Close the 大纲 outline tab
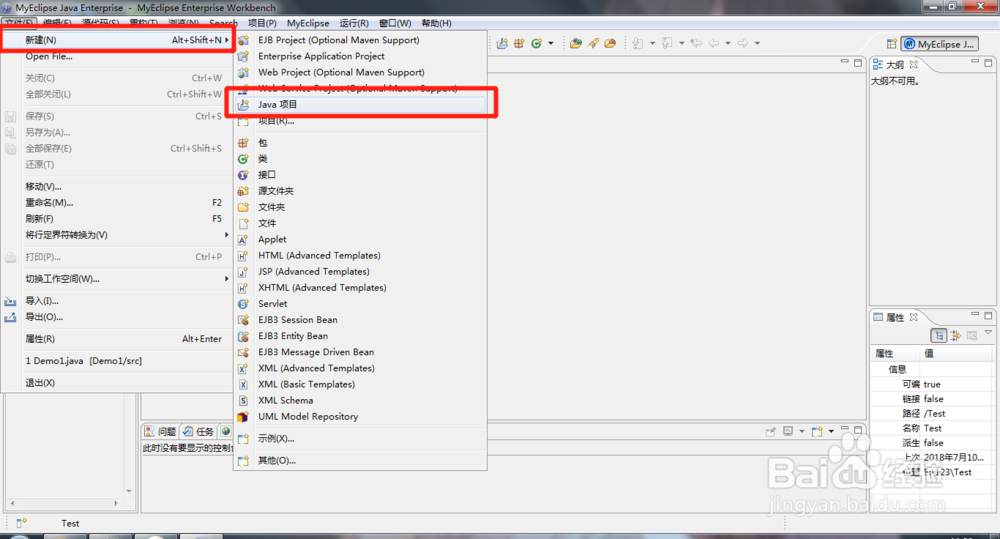Image resolution: width=1000 pixels, height=539 pixels. pos(914,64)
